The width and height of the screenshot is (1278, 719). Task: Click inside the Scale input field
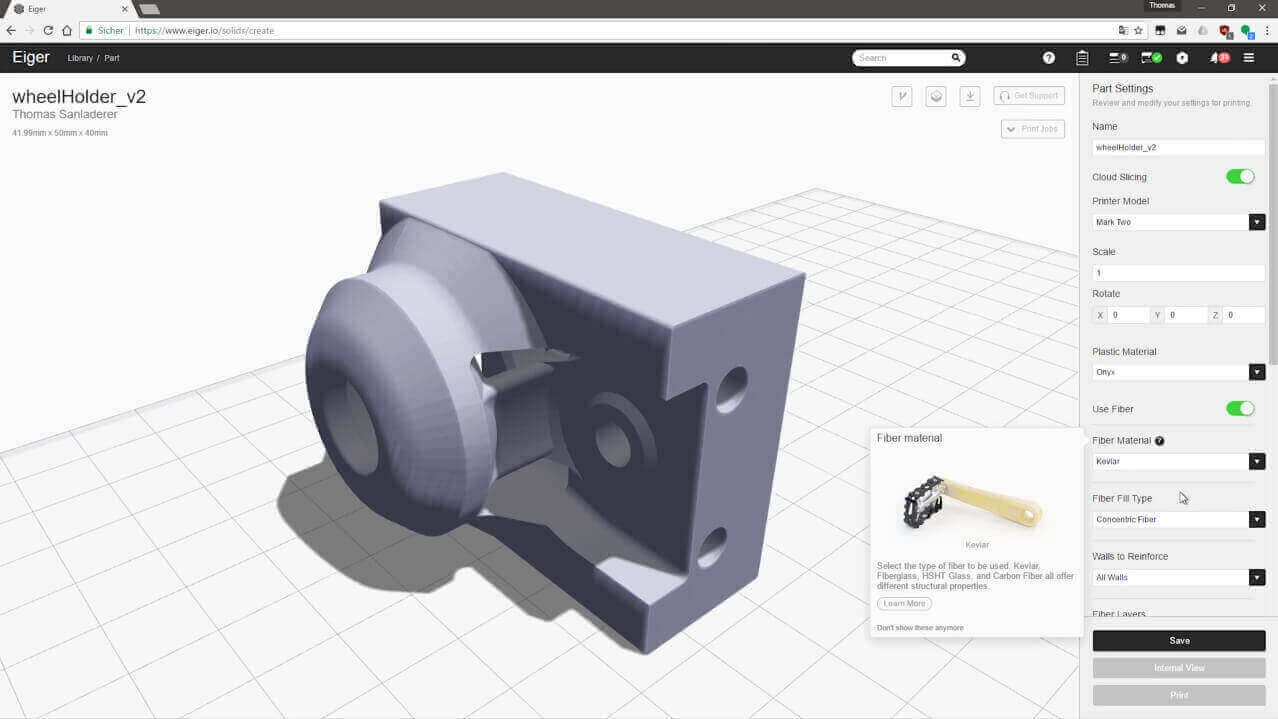[1178, 272]
